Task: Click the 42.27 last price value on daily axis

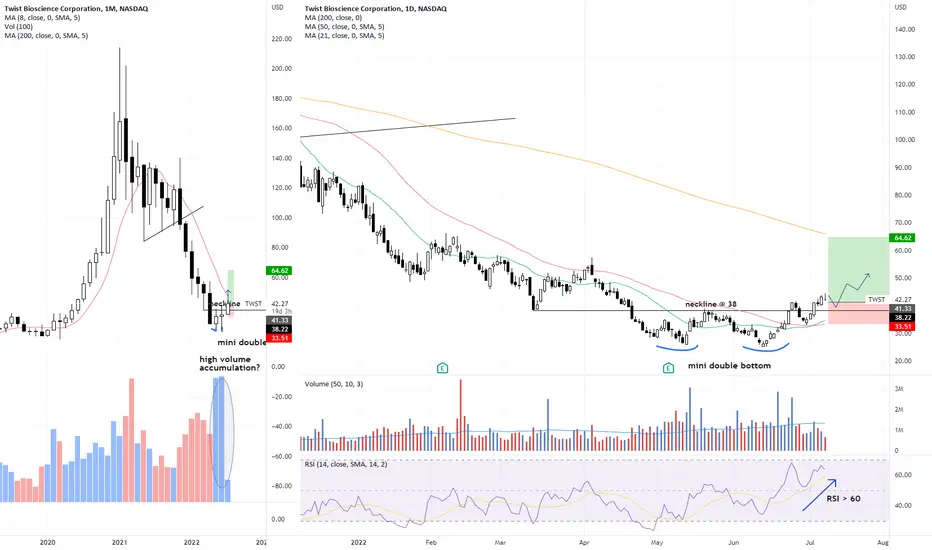Action: [x=903, y=300]
